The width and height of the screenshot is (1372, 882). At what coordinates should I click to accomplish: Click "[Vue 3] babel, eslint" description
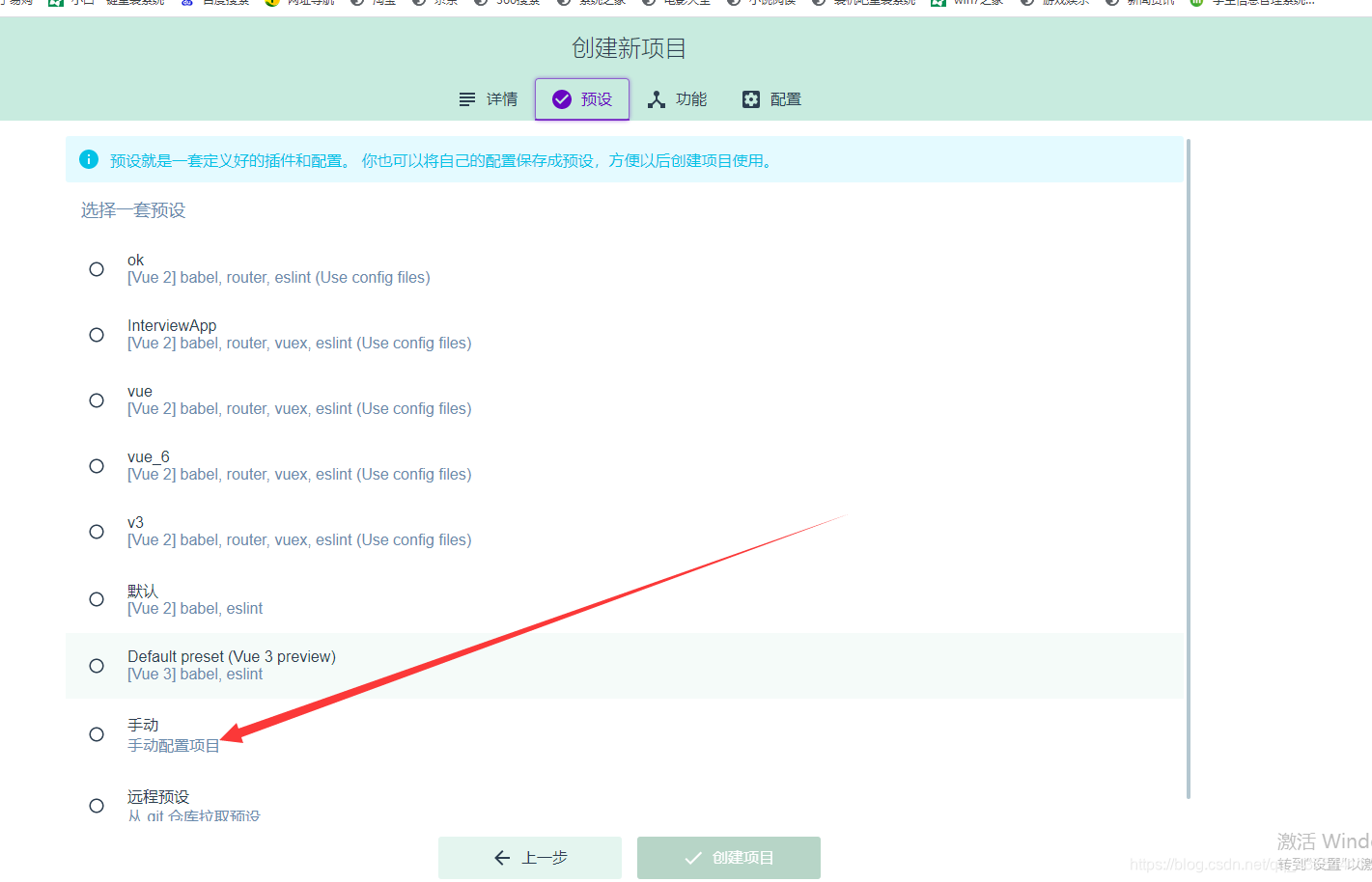(x=195, y=675)
